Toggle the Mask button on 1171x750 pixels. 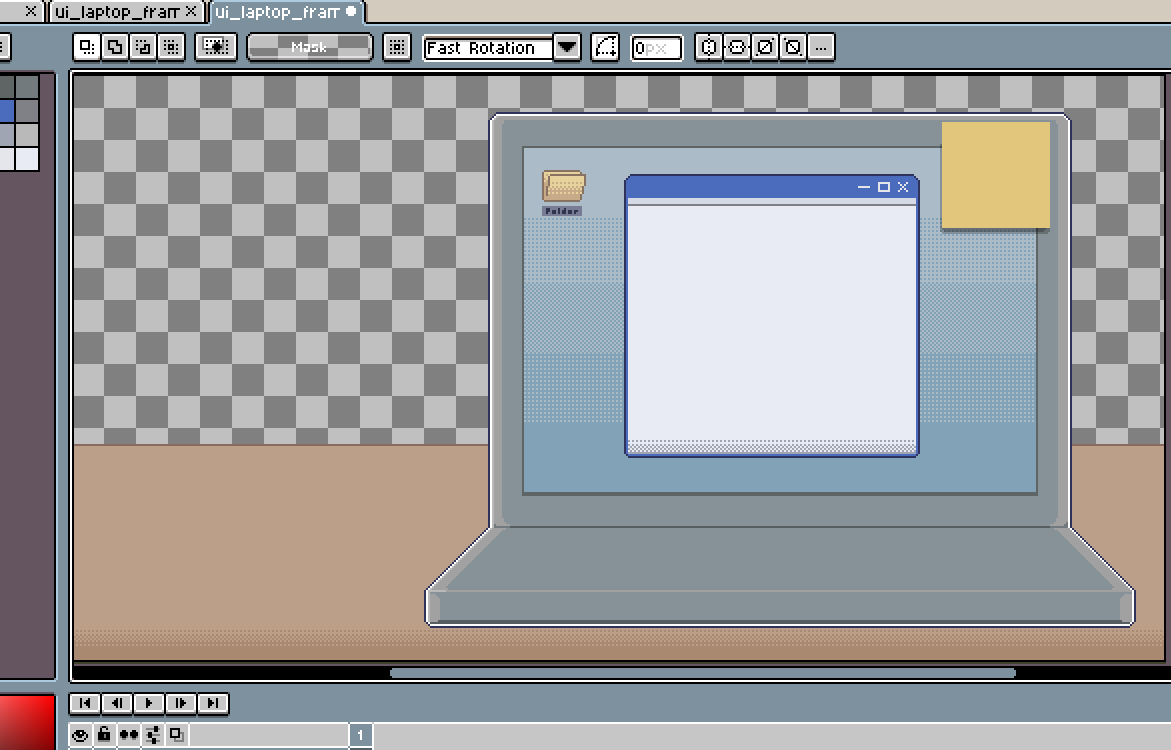(309, 47)
